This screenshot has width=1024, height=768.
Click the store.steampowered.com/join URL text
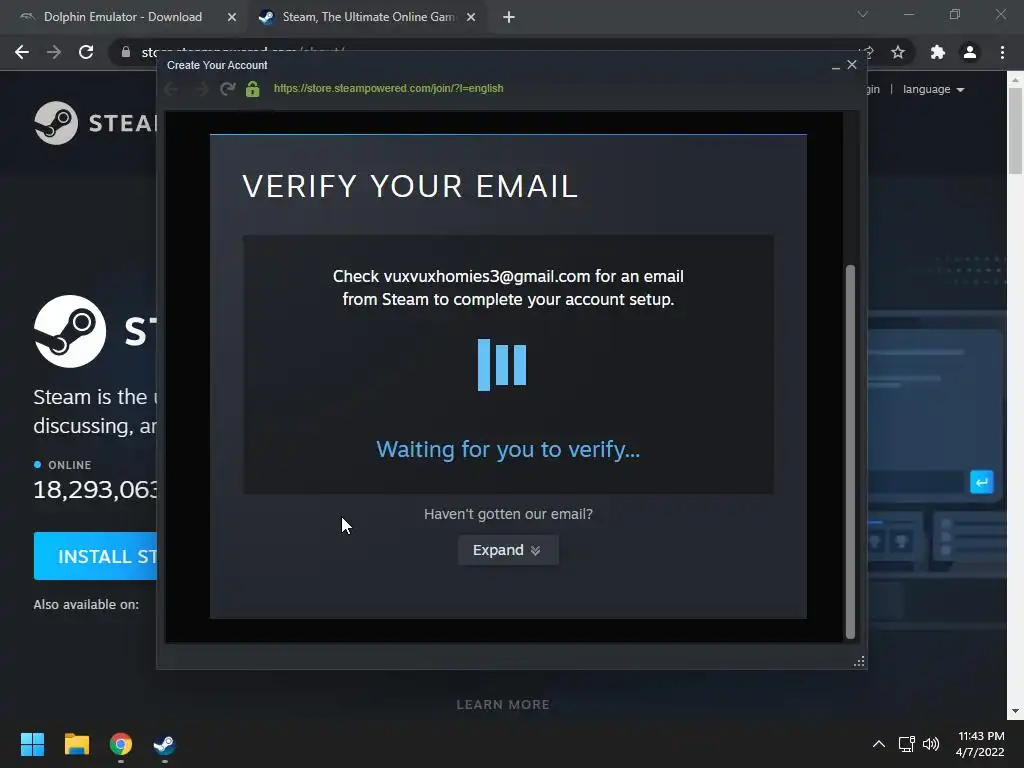(389, 88)
